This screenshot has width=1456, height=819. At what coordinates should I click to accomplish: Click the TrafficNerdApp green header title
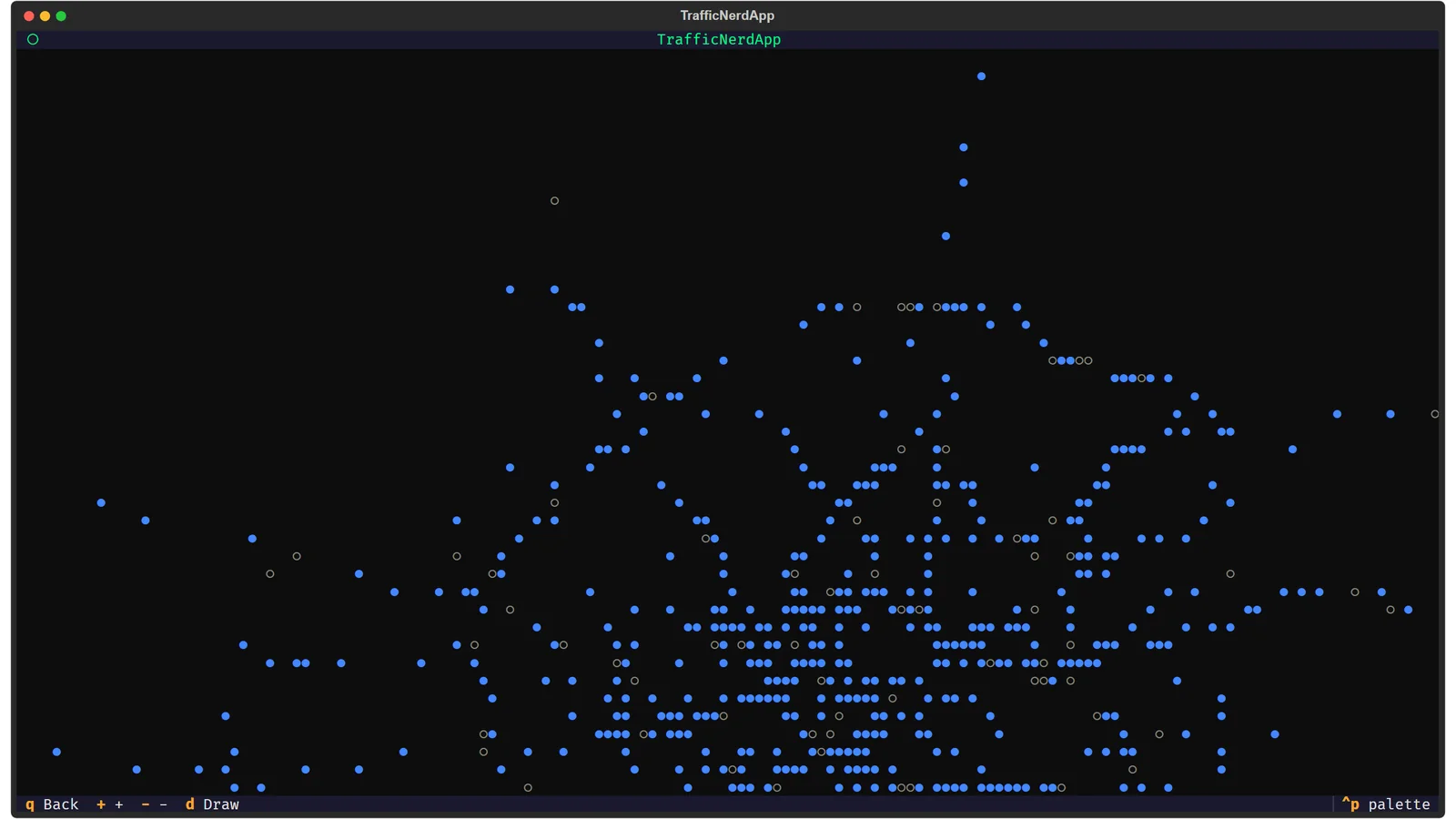[x=719, y=39]
